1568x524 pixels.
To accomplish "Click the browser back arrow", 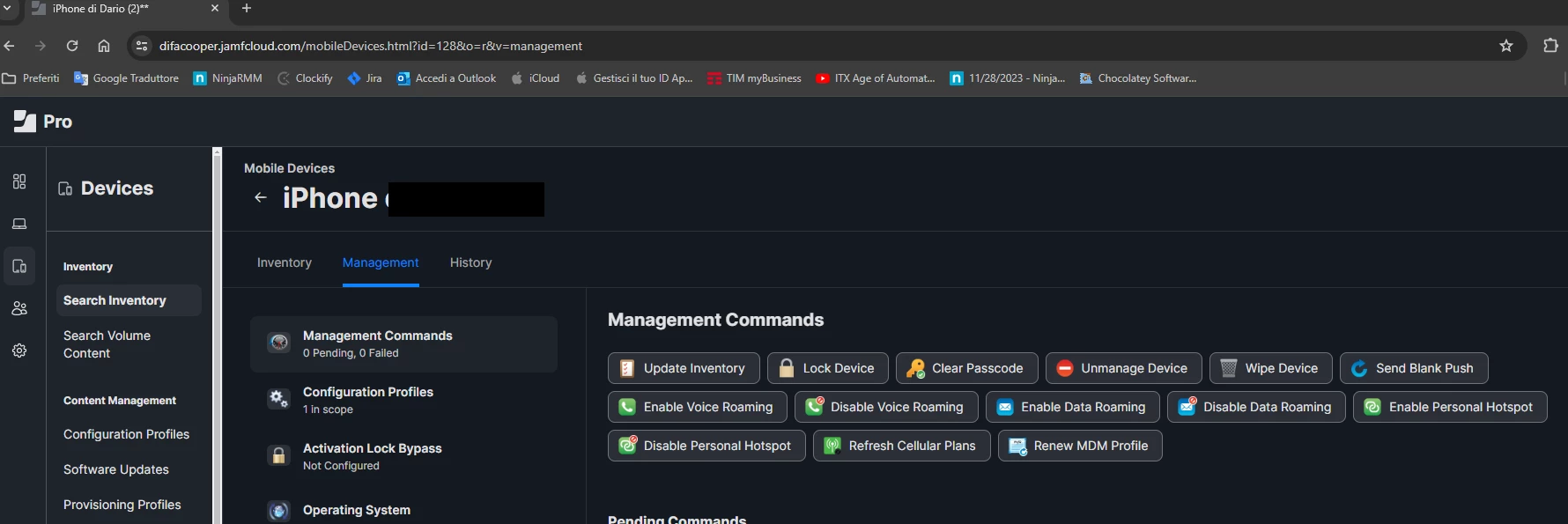I will point(10,46).
